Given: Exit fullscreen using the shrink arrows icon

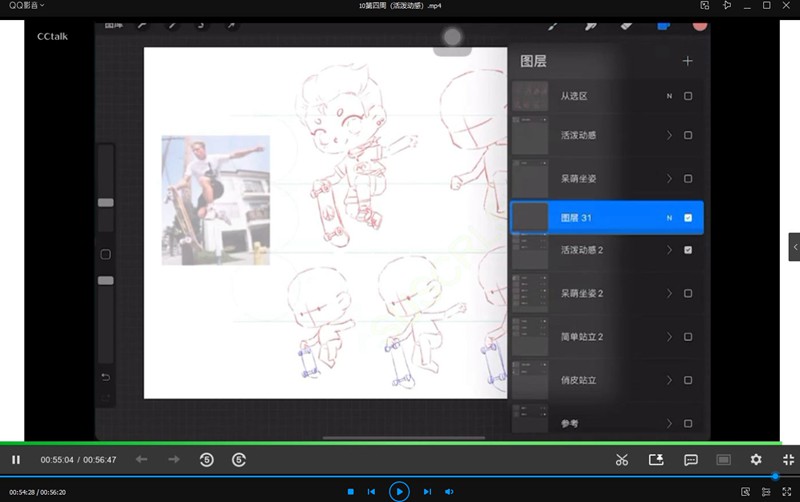Looking at the screenshot, I should tap(788, 460).
